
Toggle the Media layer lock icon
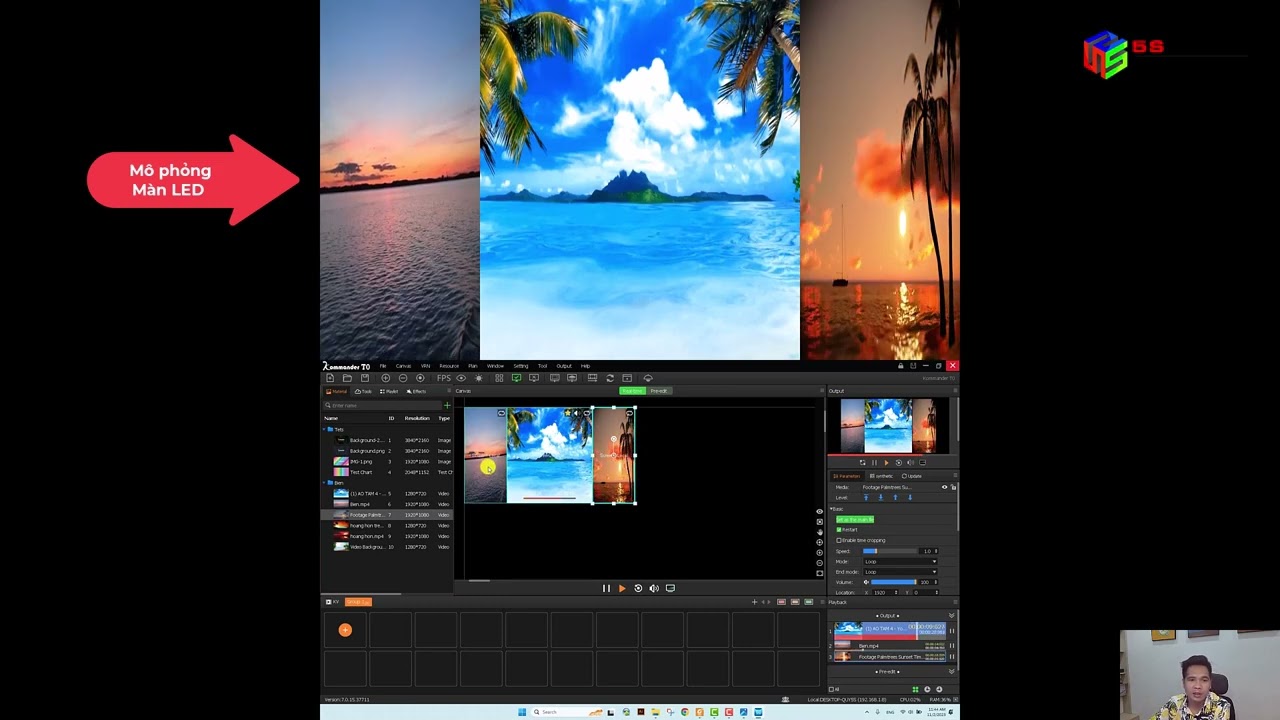pyautogui.click(x=953, y=487)
